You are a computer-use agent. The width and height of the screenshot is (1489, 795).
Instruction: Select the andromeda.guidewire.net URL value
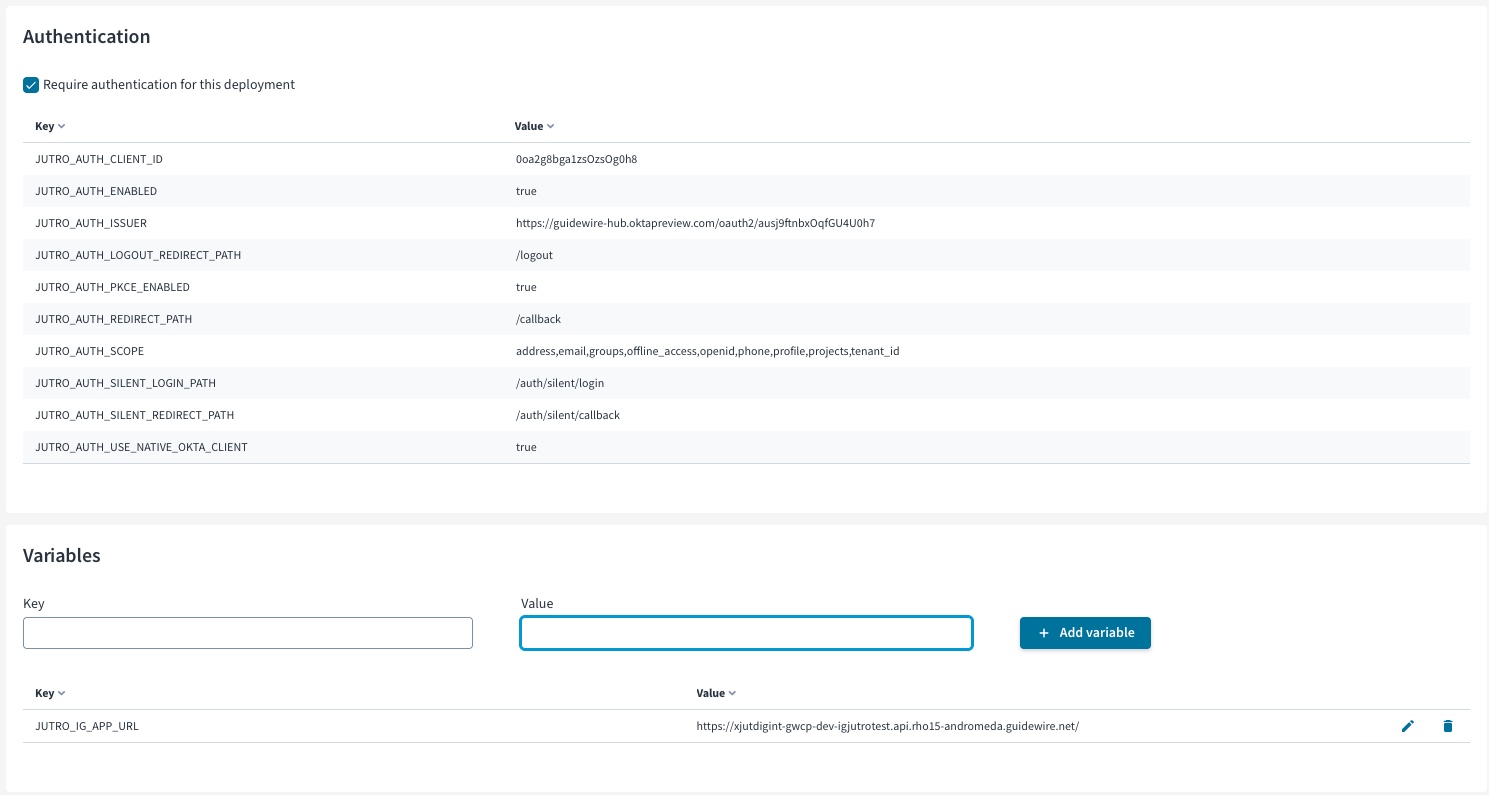pos(888,726)
